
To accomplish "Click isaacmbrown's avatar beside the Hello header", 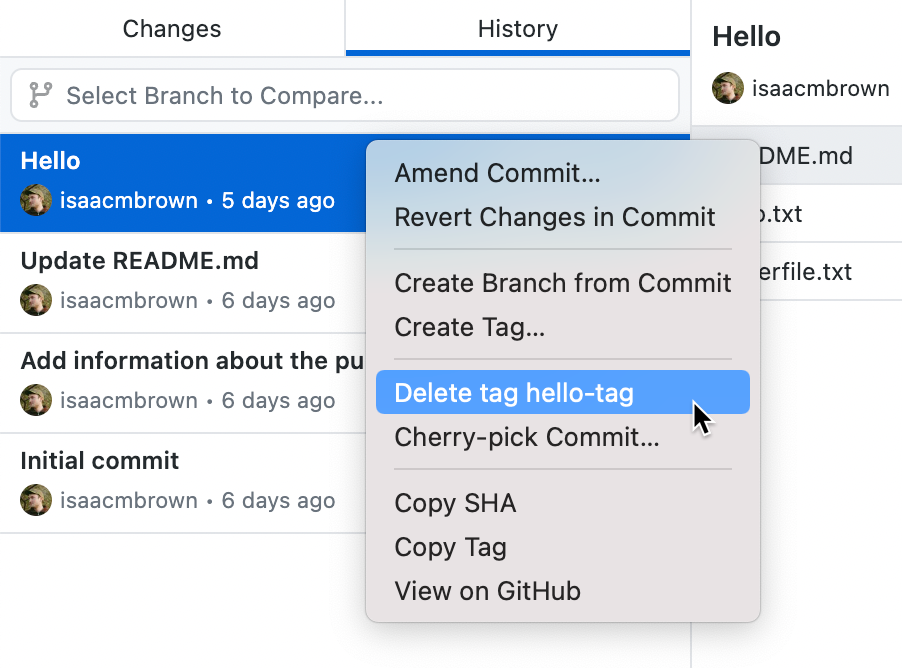I will pos(727,88).
